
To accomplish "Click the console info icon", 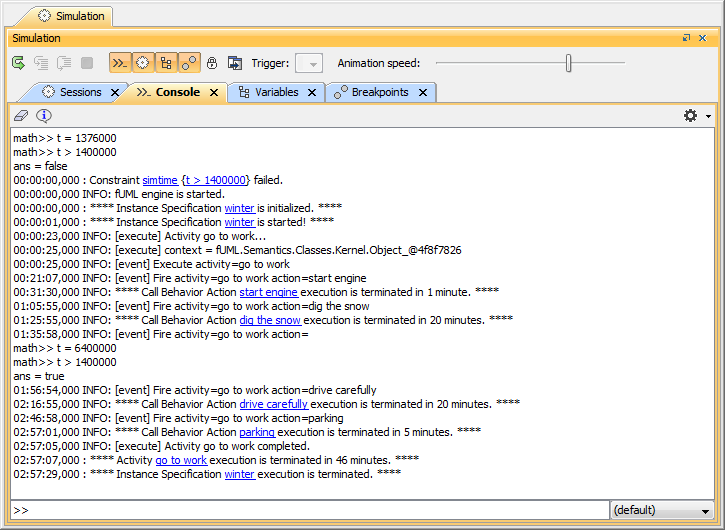I will click(x=44, y=116).
